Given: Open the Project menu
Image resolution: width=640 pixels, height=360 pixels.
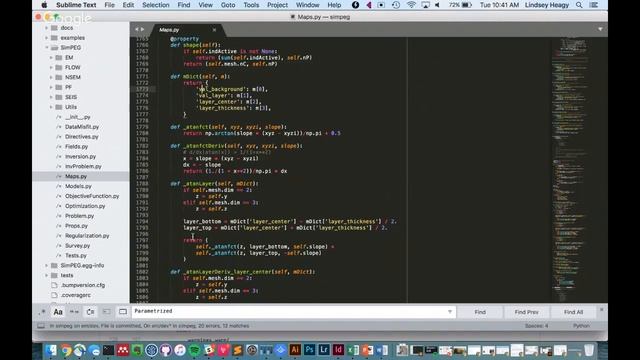Looking at the screenshot, I should click(x=277, y=5).
